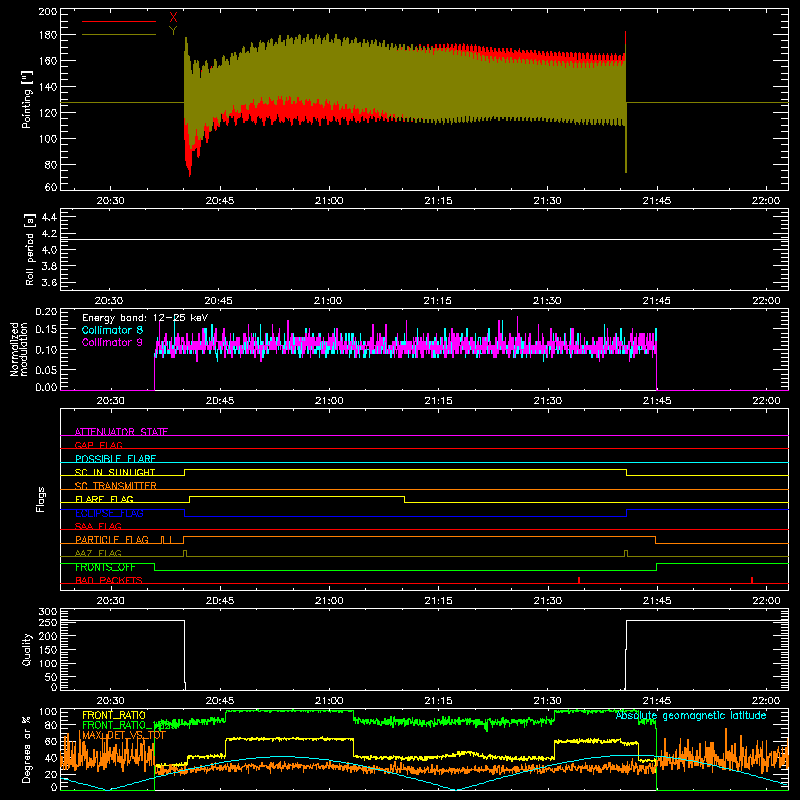The width and height of the screenshot is (800, 800).
Task: Click the 4.4 value on Roll period axis
Action: coord(49,217)
